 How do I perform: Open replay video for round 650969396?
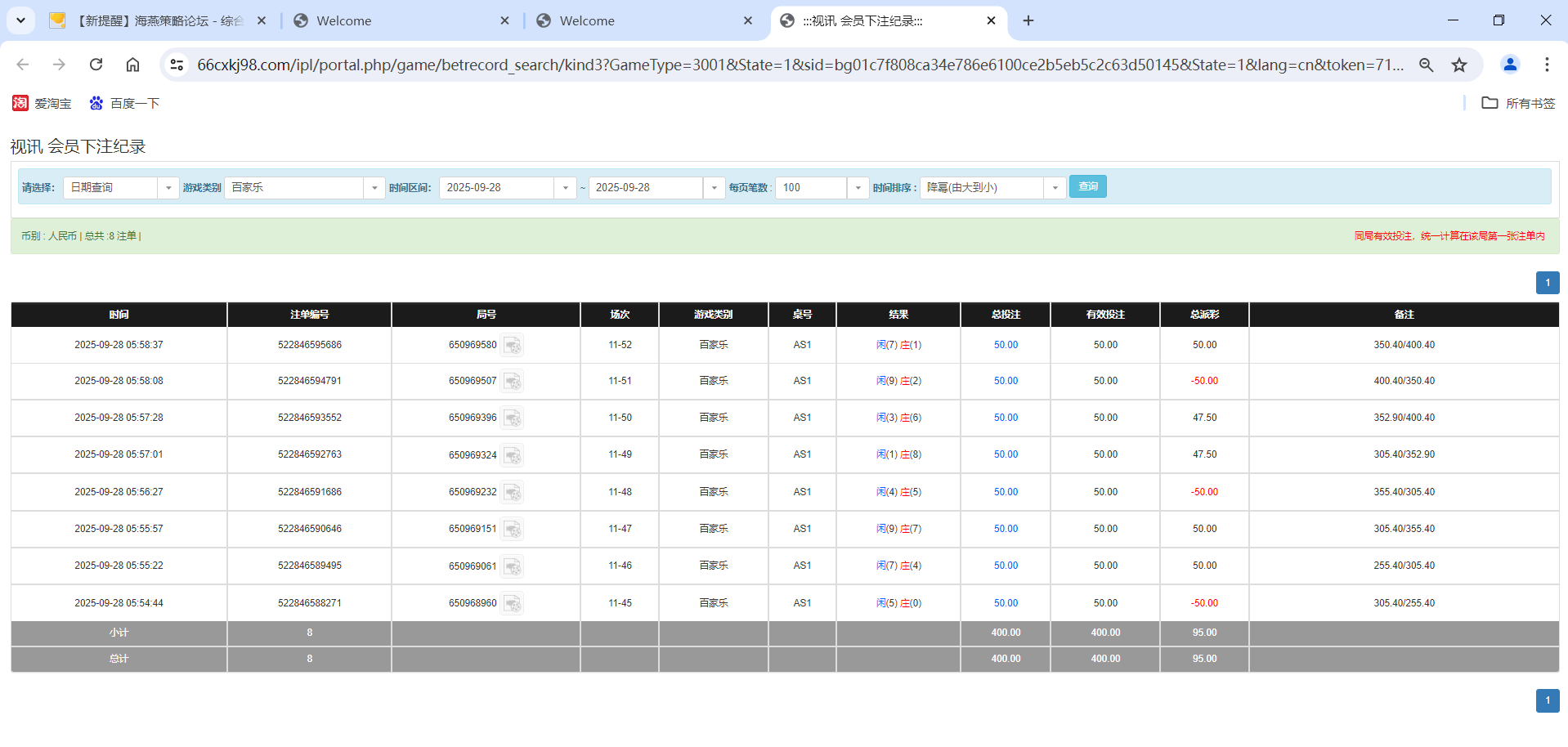(513, 418)
